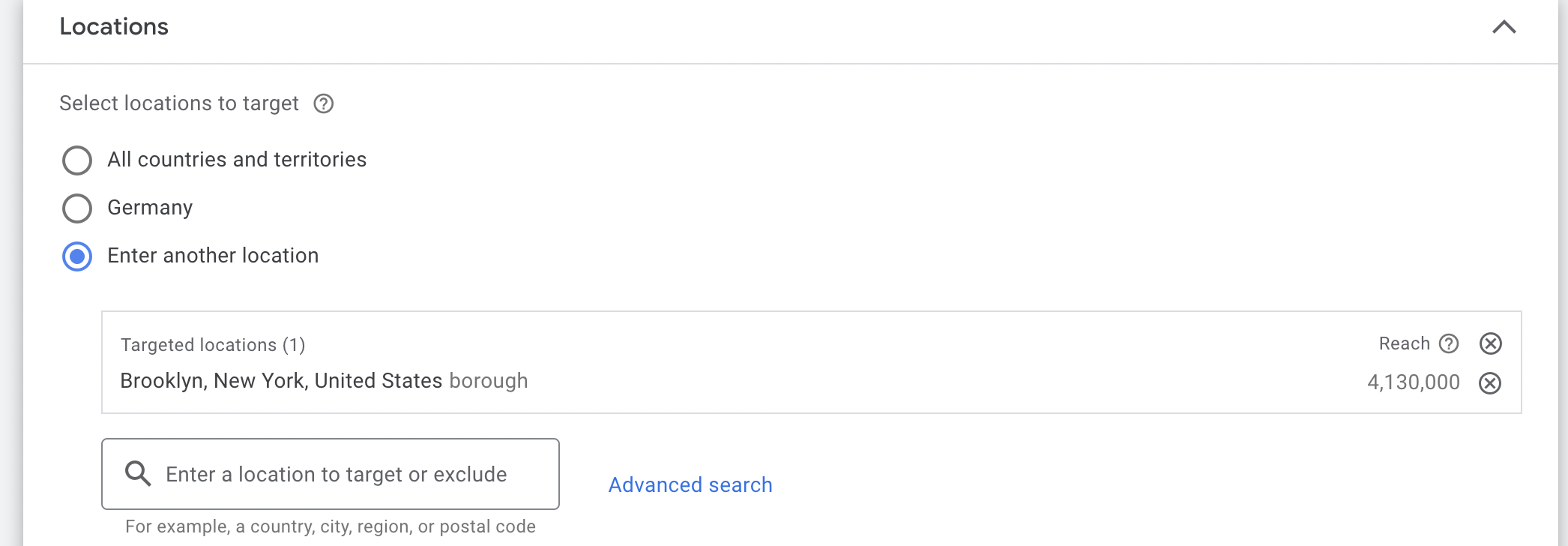The width and height of the screenshot is (1568, 546).
Task: Remove all targeted locations icon
Action: [x=1491, y=343]
